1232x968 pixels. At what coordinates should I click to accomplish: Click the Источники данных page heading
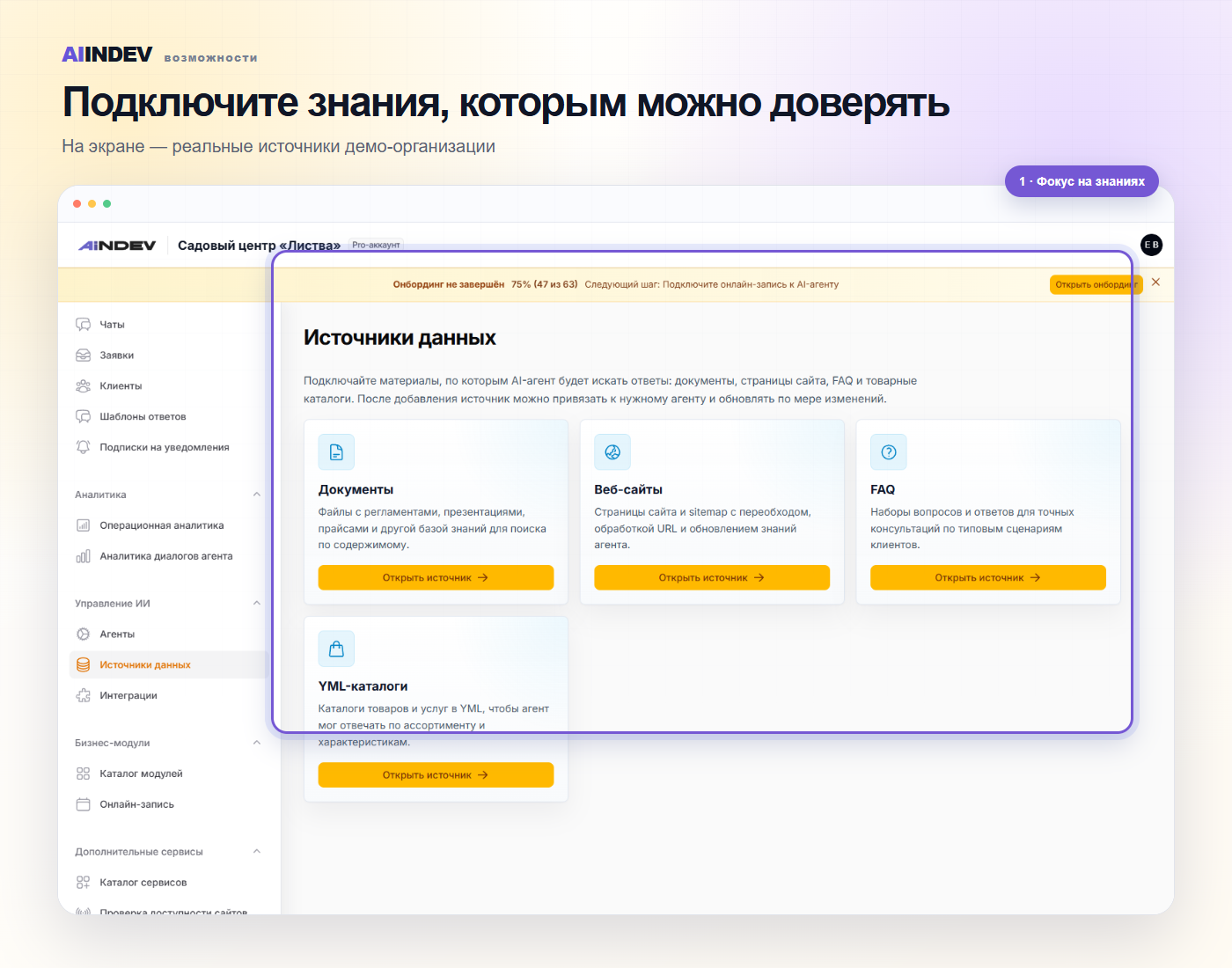(400, 338)
